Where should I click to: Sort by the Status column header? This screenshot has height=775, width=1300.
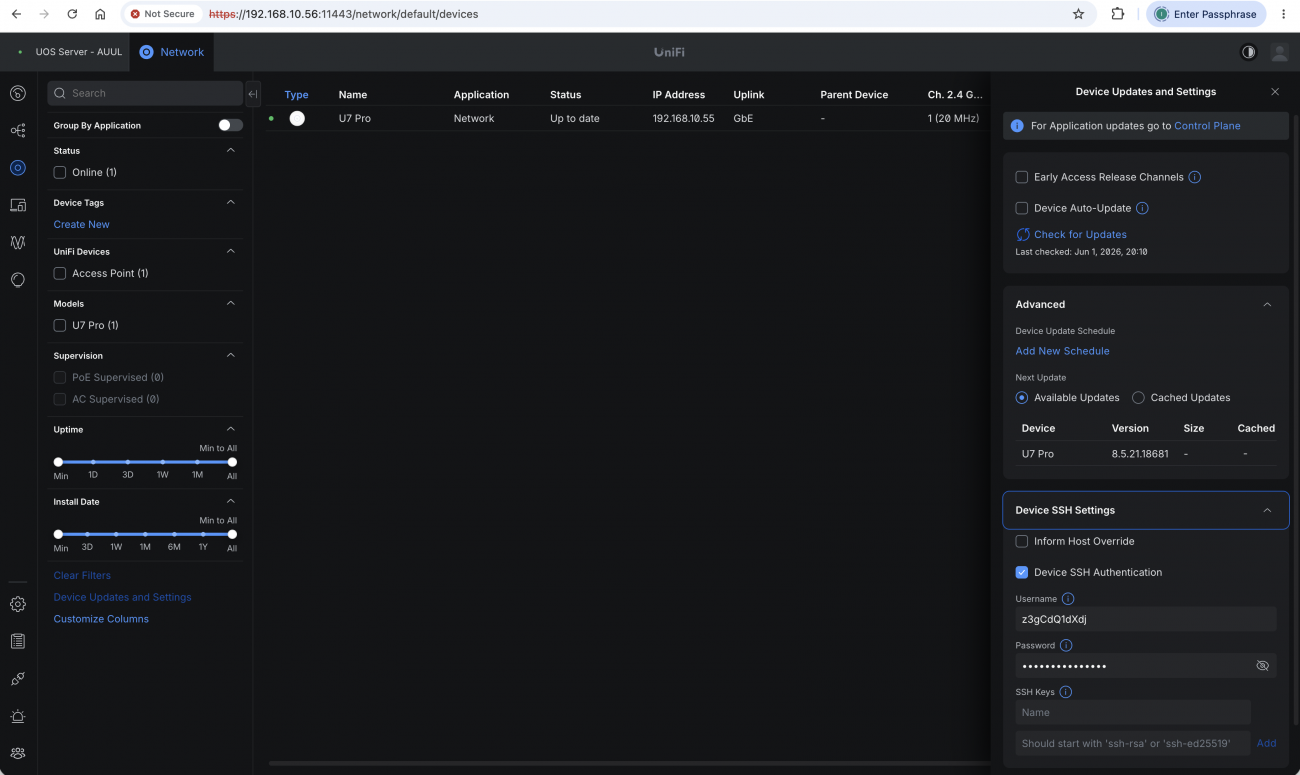coord(565,95)
